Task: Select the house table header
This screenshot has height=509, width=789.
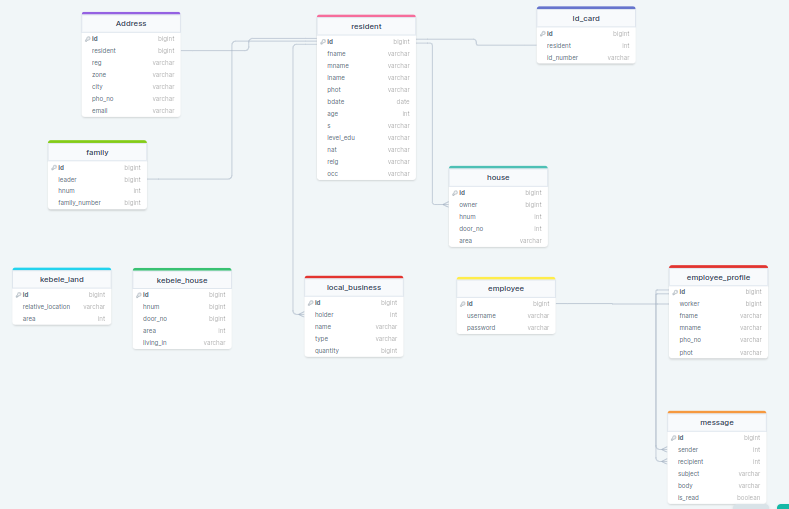Action: point(498,178)
